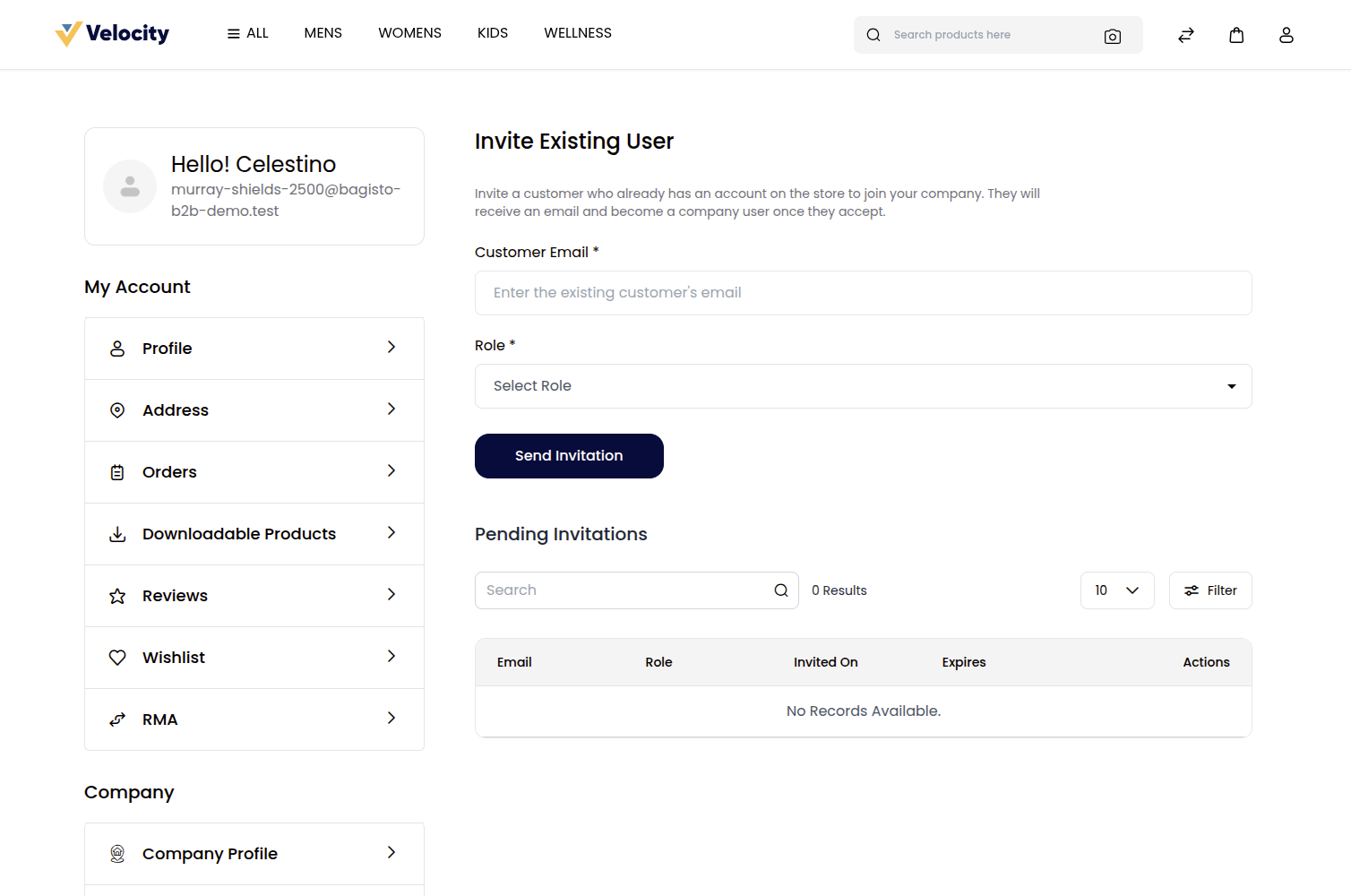Expand the Reviews row chevron
The width and height of the screenshot is (1351, 896).
(392, 595)
